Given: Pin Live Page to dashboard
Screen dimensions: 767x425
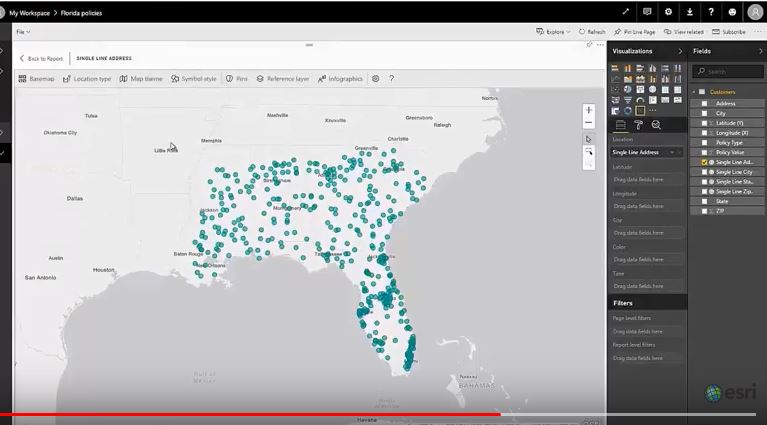Looking at the screenshot, I should [634, 32].
